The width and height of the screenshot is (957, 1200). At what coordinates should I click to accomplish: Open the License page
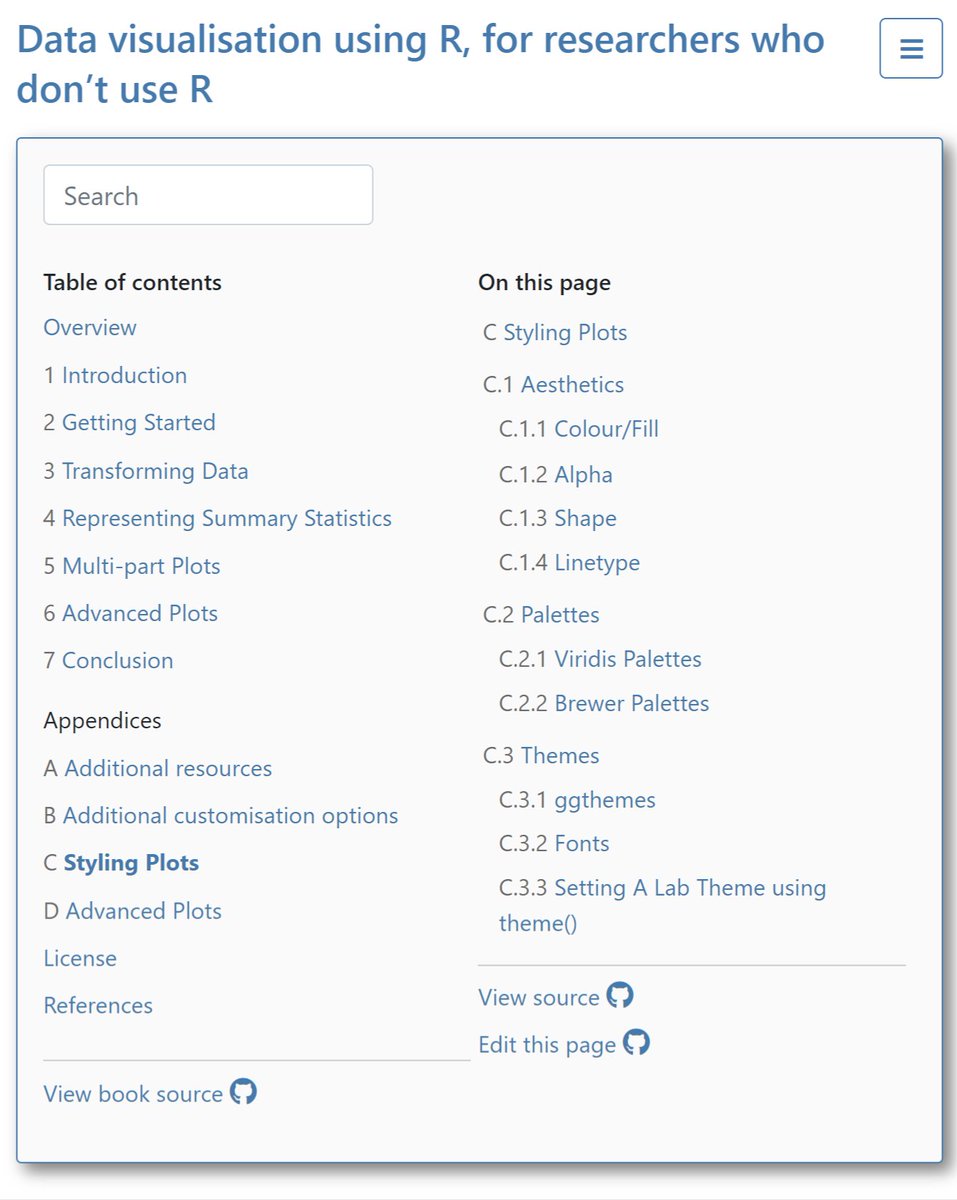coord(80,959)
